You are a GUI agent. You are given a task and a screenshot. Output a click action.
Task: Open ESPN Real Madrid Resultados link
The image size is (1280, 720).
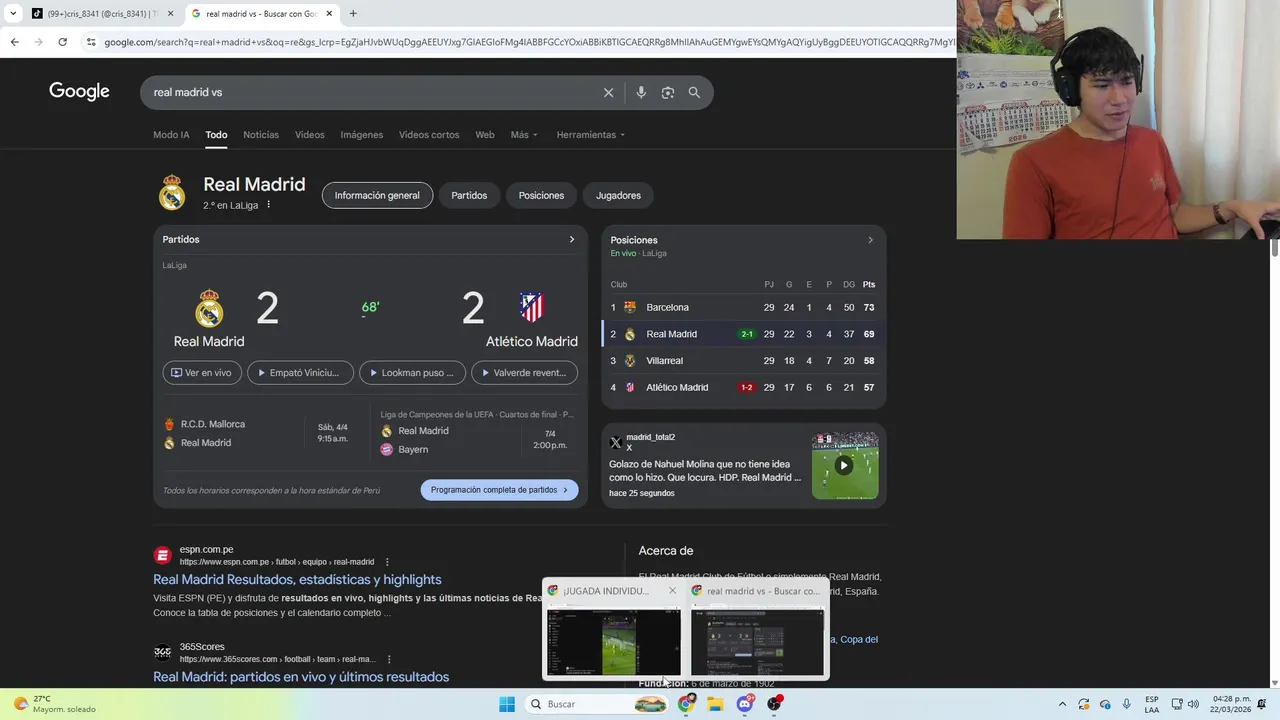tap(297, 580)
